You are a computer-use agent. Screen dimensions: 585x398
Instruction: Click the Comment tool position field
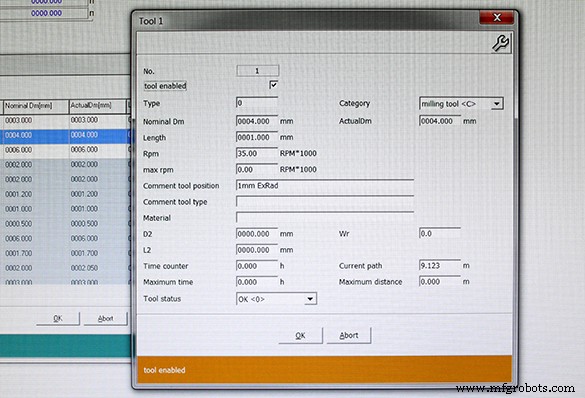point(325,185)
